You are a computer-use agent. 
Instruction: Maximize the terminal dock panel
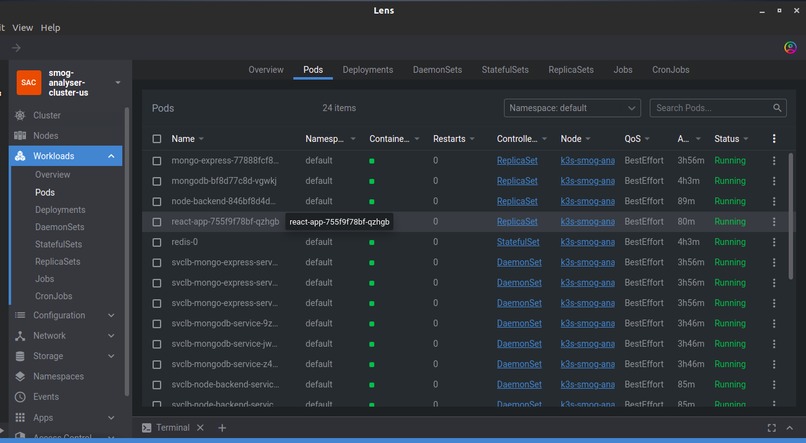click(772, 428)
